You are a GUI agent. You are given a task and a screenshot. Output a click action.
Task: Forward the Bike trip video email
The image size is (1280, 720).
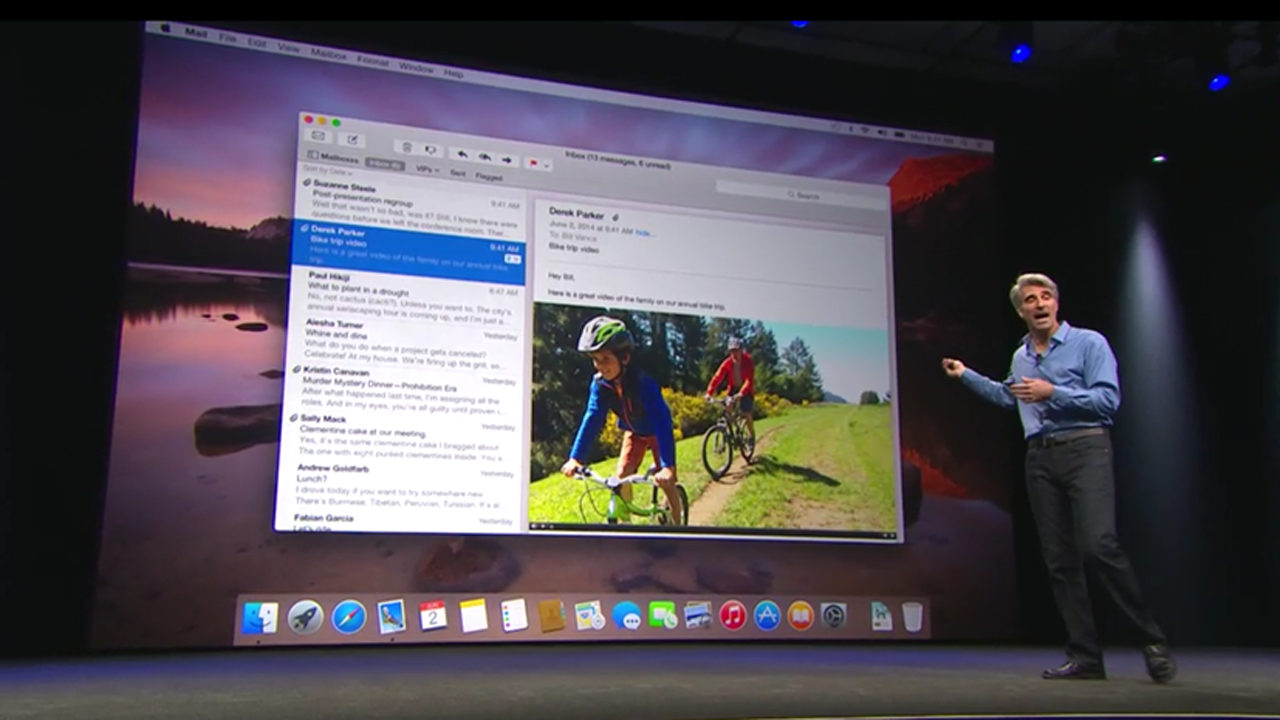(x=507, y=159)
